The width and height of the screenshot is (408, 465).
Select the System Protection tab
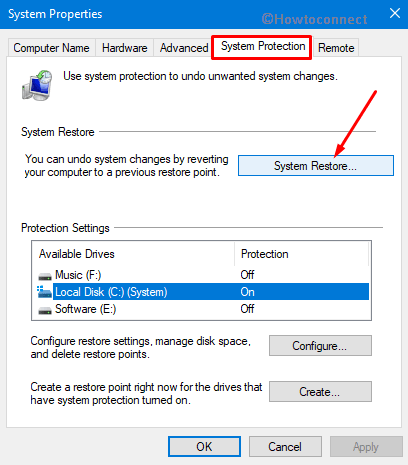[263, 46]
